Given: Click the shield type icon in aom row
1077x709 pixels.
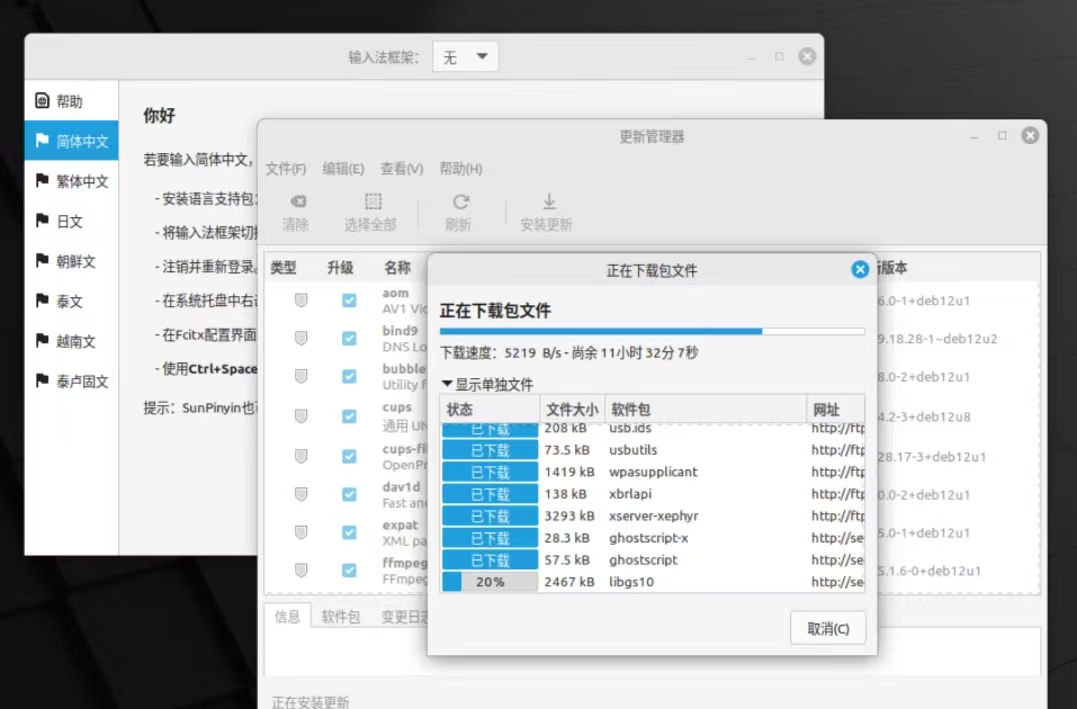Looking at the screenshot, I should (301, 300).
